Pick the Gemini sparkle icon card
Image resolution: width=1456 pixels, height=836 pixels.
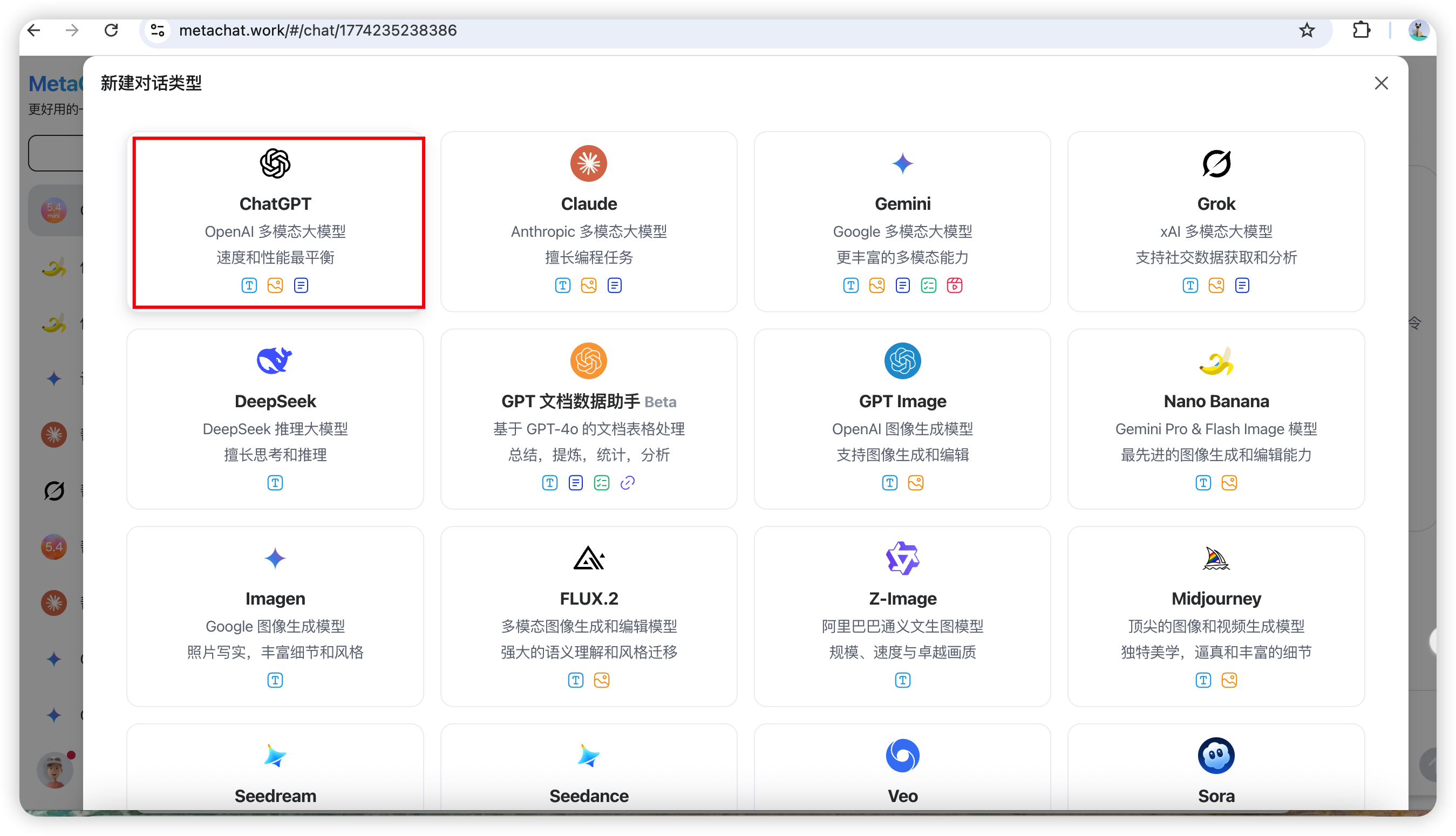(902, 222)
